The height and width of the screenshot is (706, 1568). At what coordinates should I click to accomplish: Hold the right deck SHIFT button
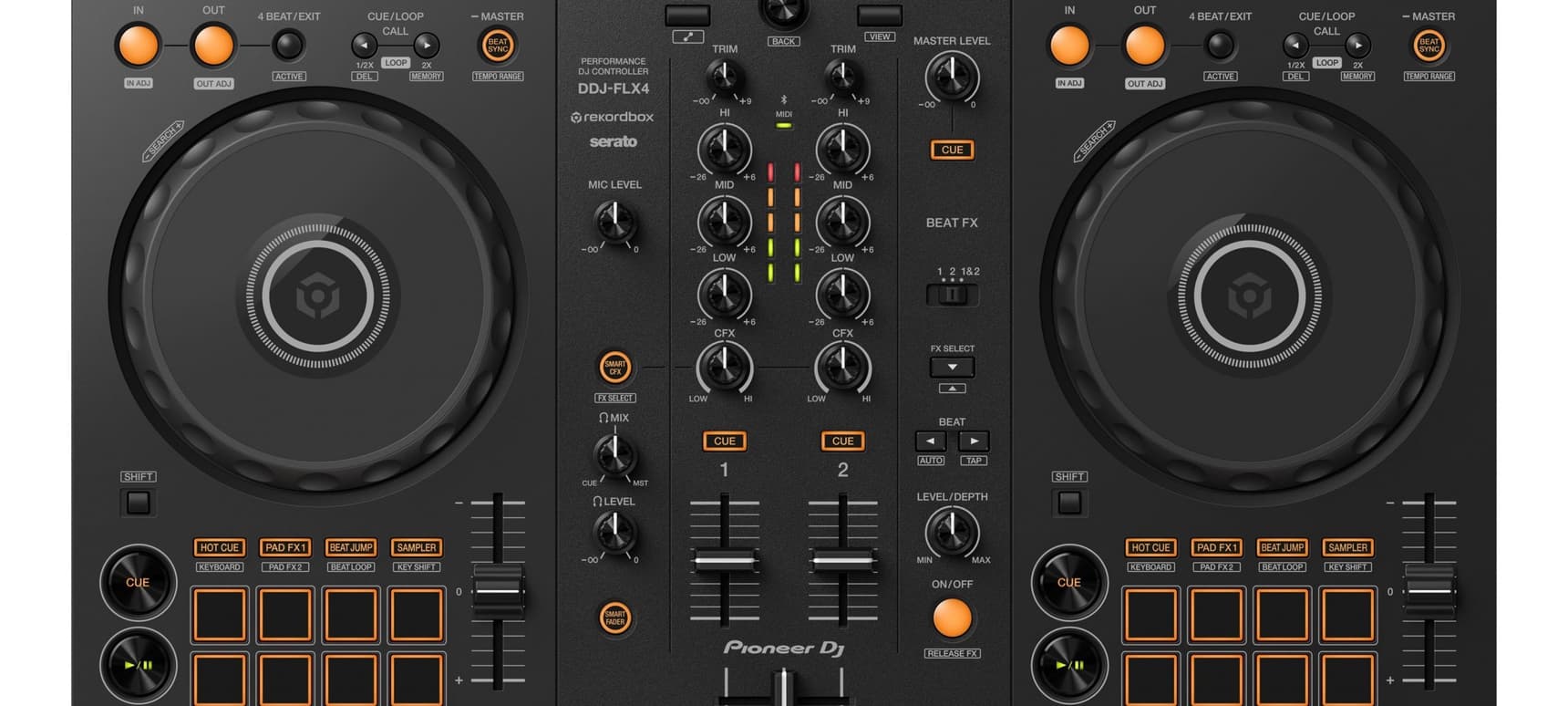(1069, 502)
